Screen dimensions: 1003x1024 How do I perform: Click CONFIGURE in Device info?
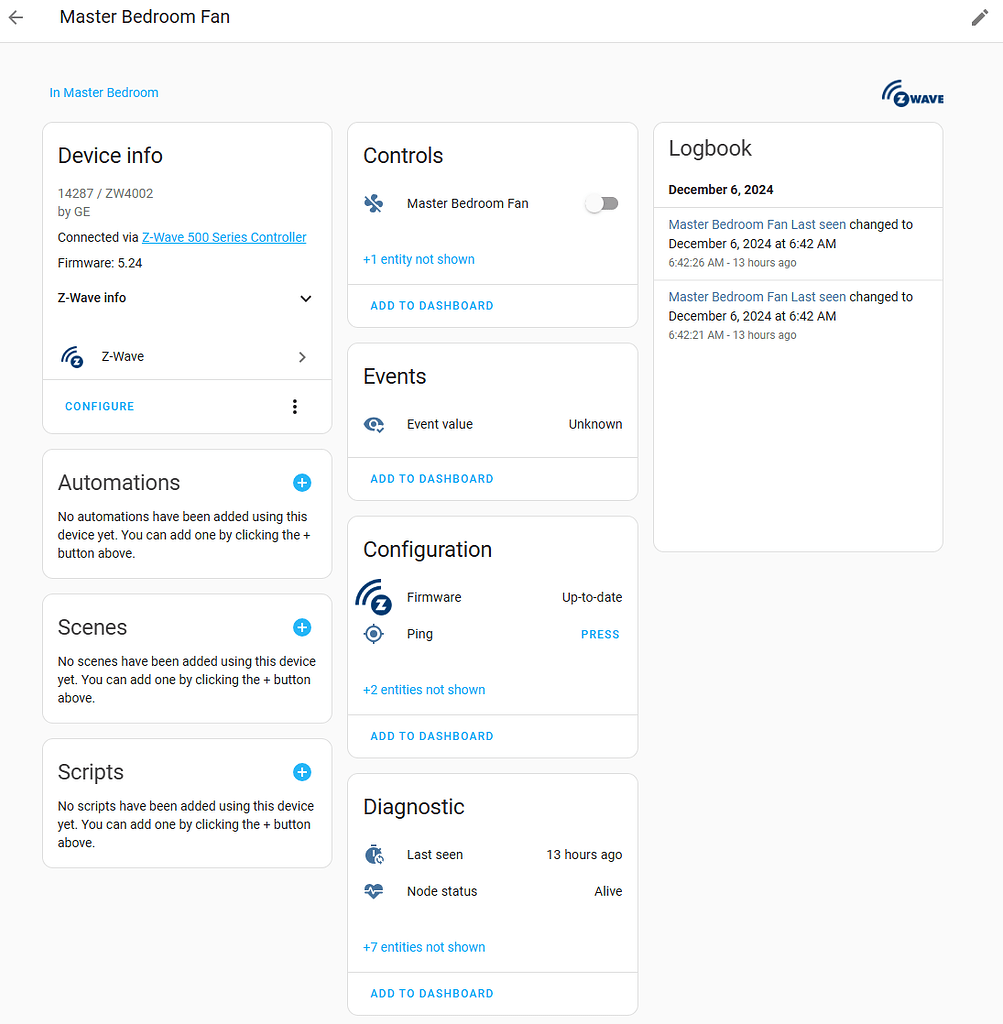tap(99, 406)
